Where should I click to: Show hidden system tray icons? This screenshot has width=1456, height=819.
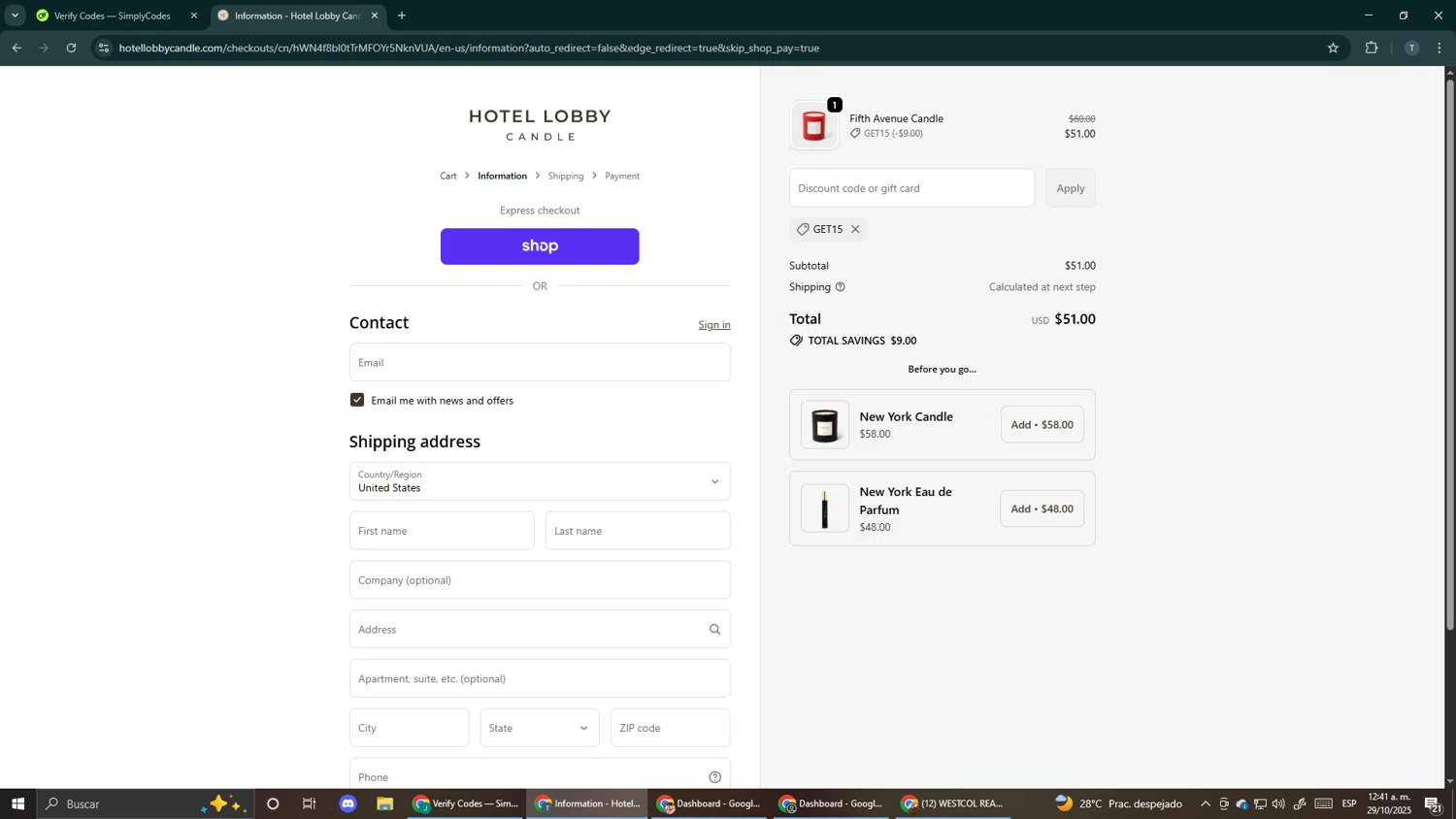point(1206,803)
